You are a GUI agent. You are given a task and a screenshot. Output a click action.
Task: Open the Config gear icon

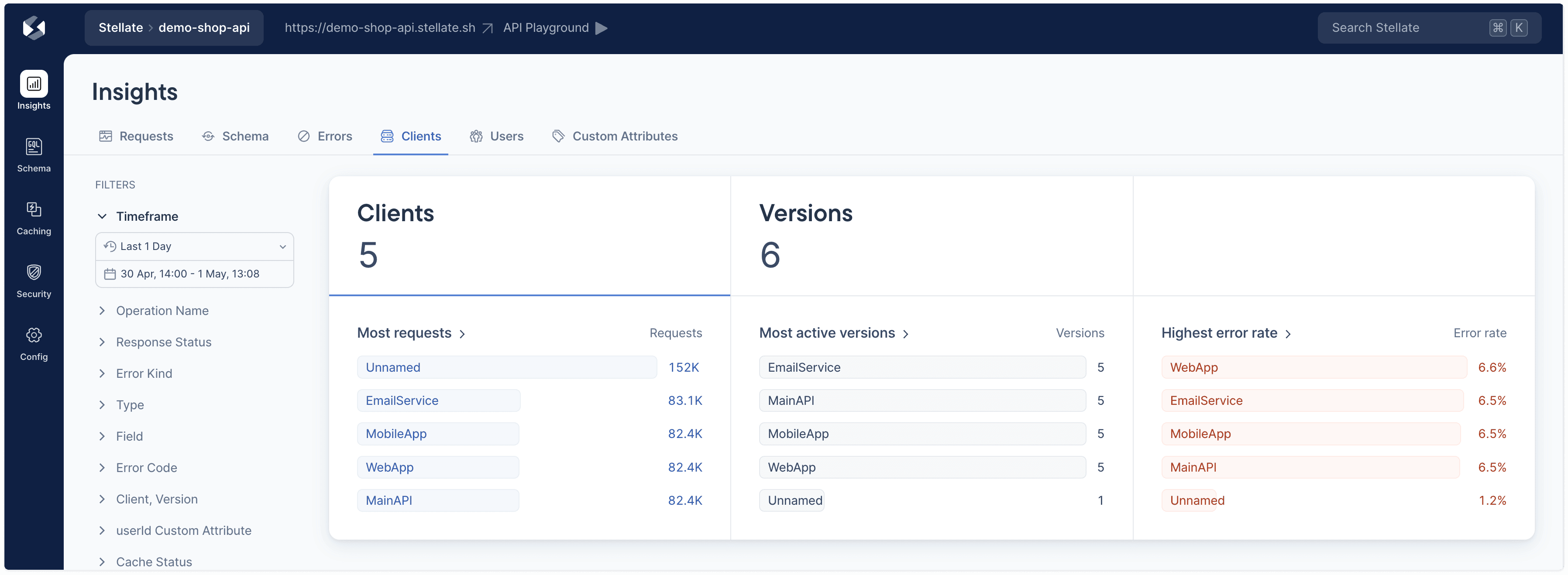(x=34, y=335)
